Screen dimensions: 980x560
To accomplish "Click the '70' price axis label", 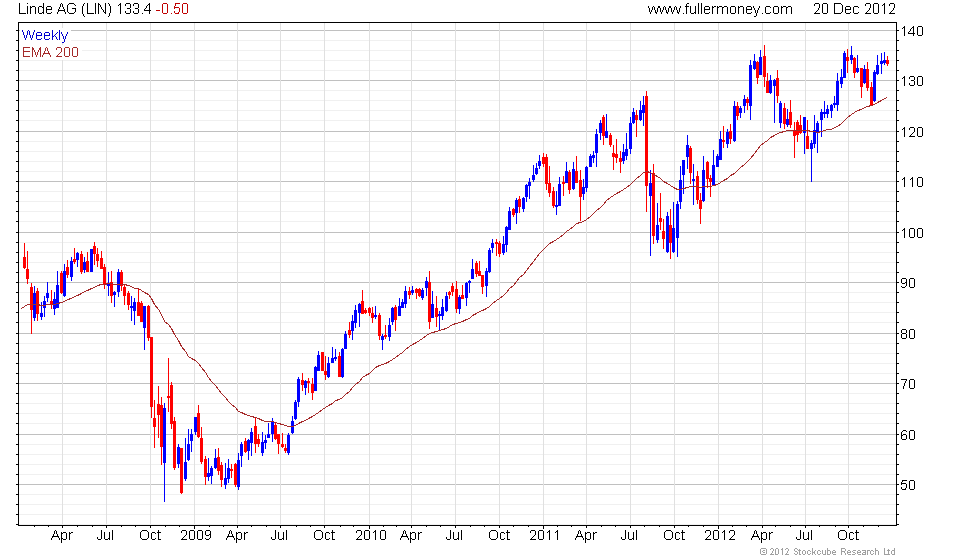I will coord(908,384).
